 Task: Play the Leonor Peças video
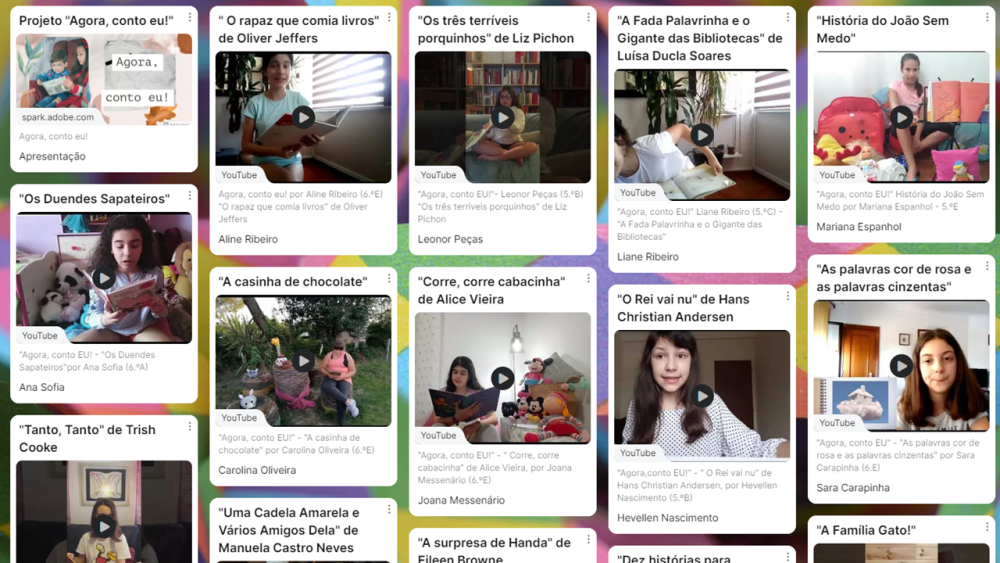[503, 117]
